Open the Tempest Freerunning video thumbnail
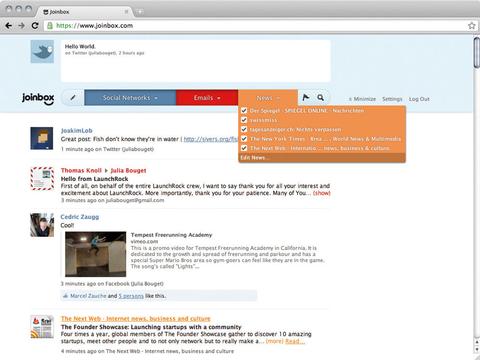 coord(96,254)
